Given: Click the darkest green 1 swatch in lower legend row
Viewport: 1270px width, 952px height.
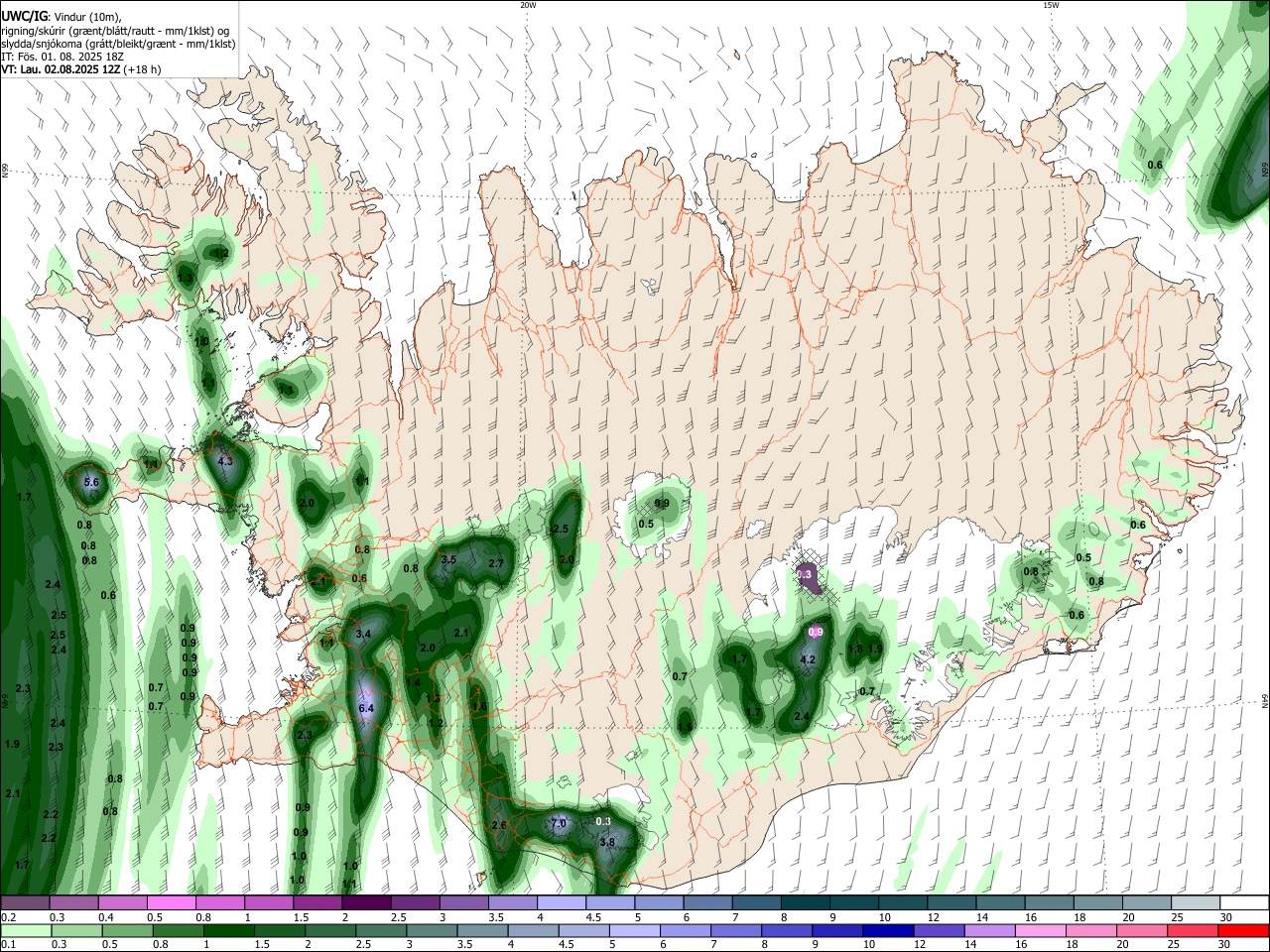Looking at the screenshot, I should [228, 930].
